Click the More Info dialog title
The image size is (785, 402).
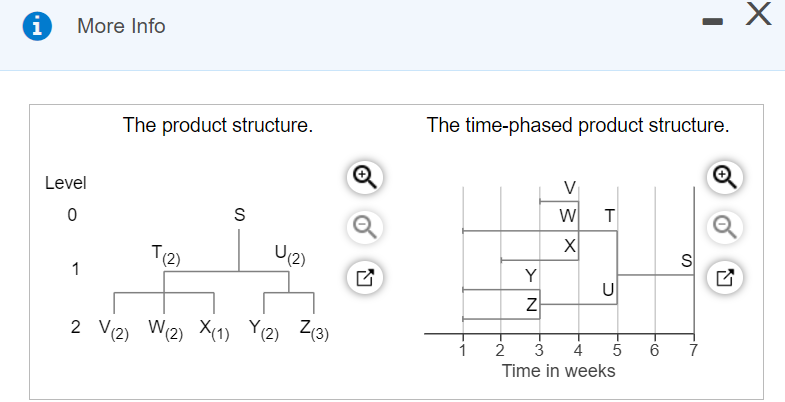(121, 27)
